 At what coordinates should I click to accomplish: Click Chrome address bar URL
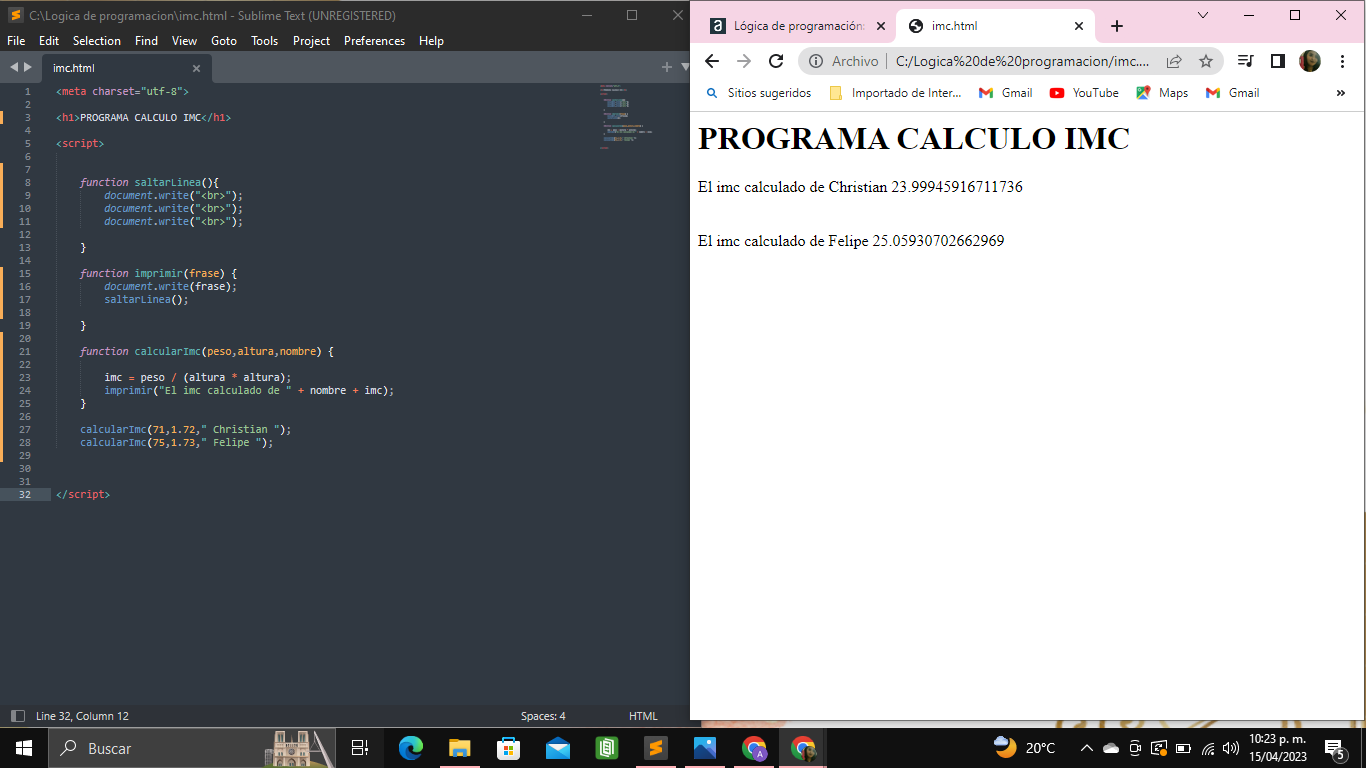tap(1022, 61)
